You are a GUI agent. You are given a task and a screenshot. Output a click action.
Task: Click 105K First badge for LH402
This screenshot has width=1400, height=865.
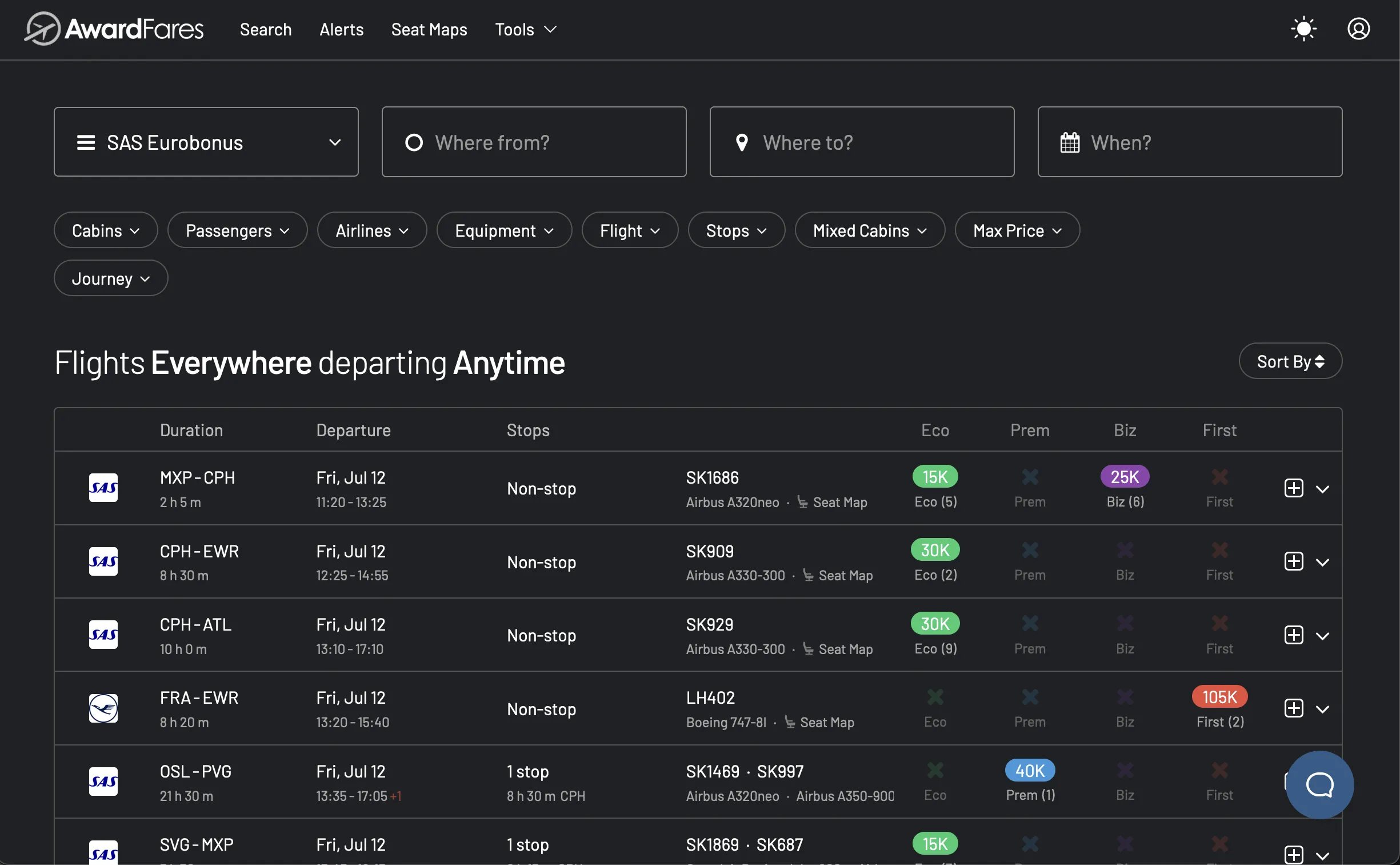coord(1219,697)
